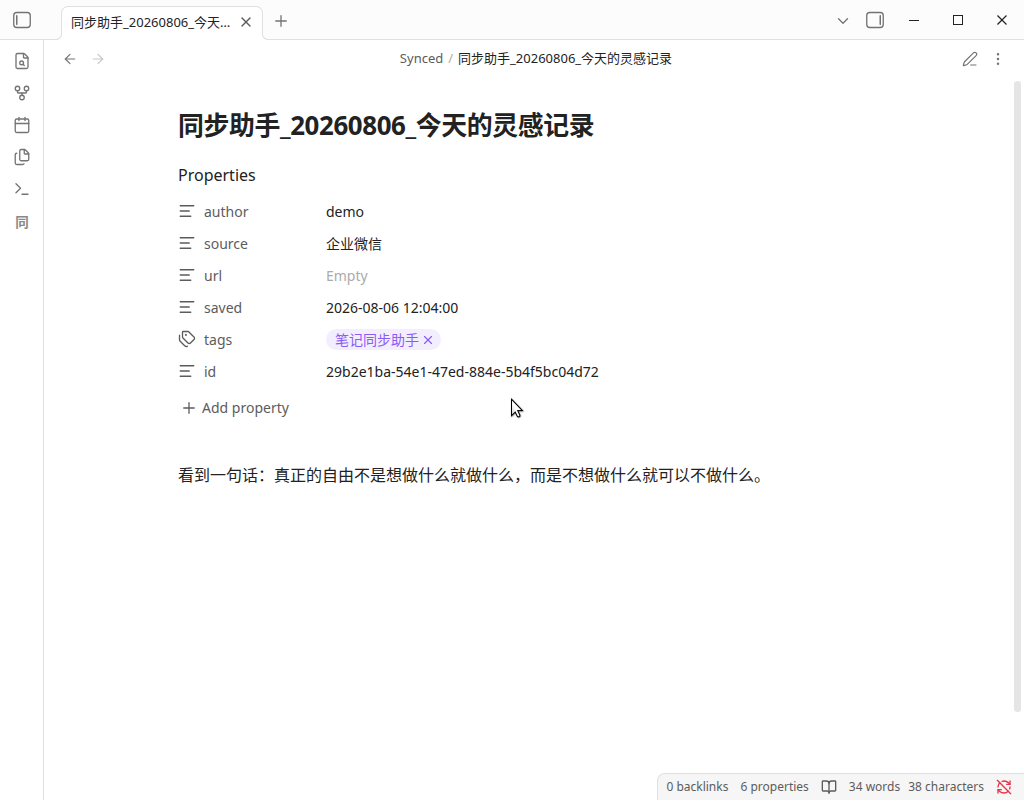Edit the author value demo
Viewport: 1024px width, 800px height.
pyautogui.click(x=345, y=212)
